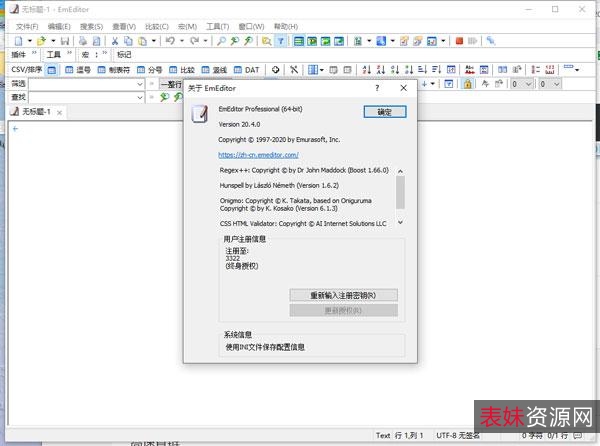Click the red Stop macro icon
Screen dimensions: 600x446
459,41
